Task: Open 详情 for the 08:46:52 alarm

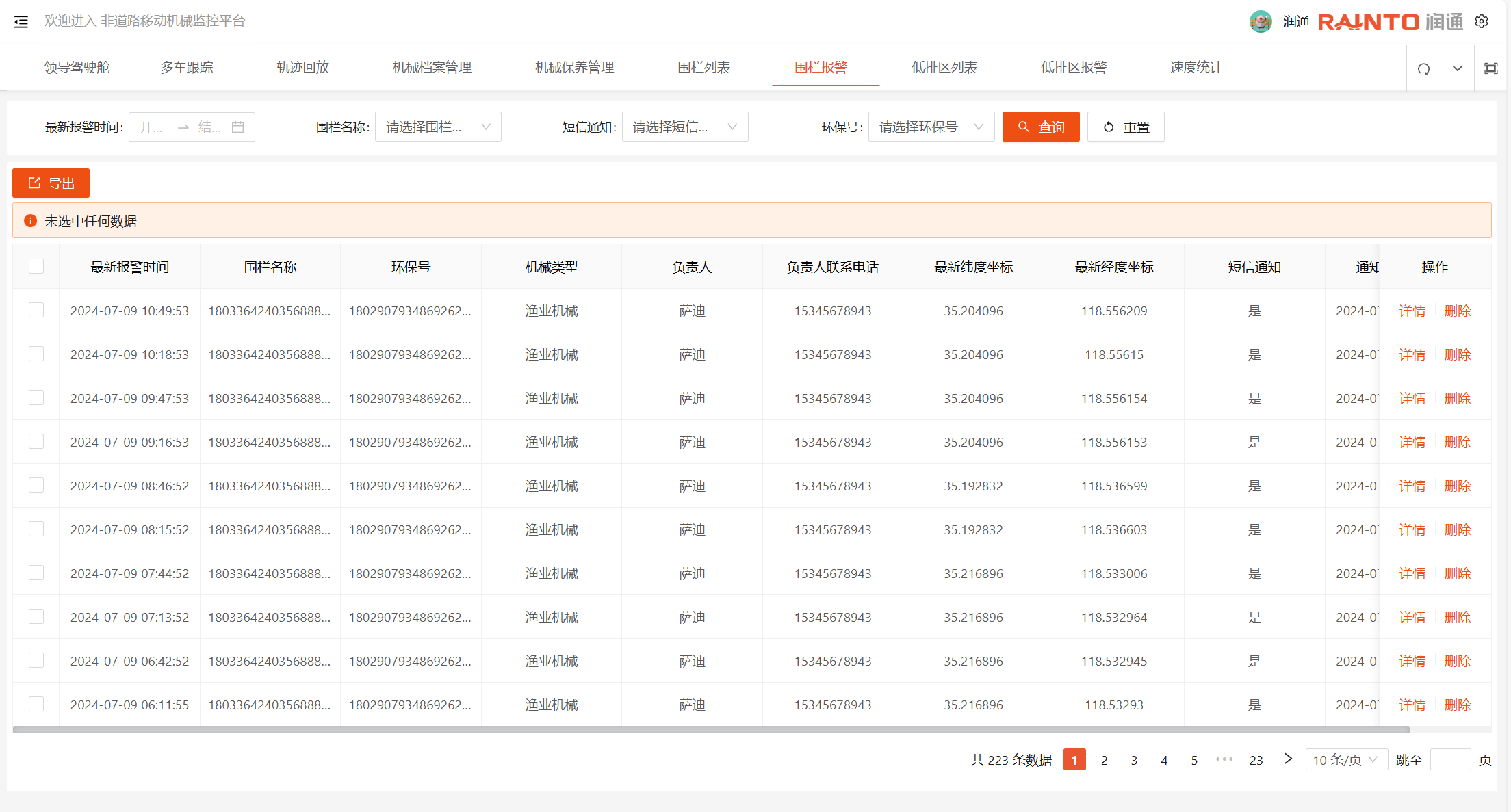Action: click(x=1412, y=486)
